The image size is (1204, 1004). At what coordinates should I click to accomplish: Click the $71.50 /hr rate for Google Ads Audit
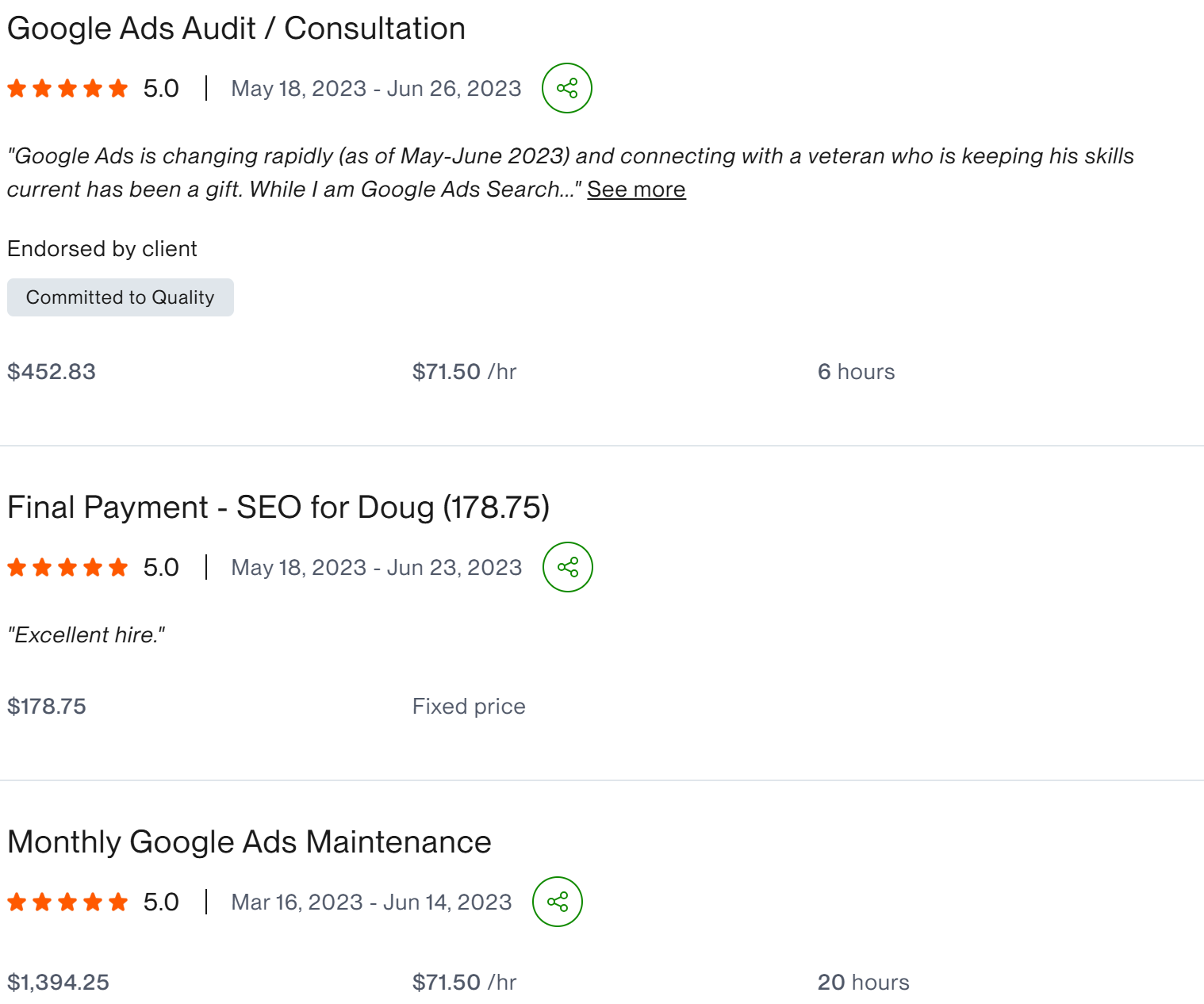pos(465,372)
